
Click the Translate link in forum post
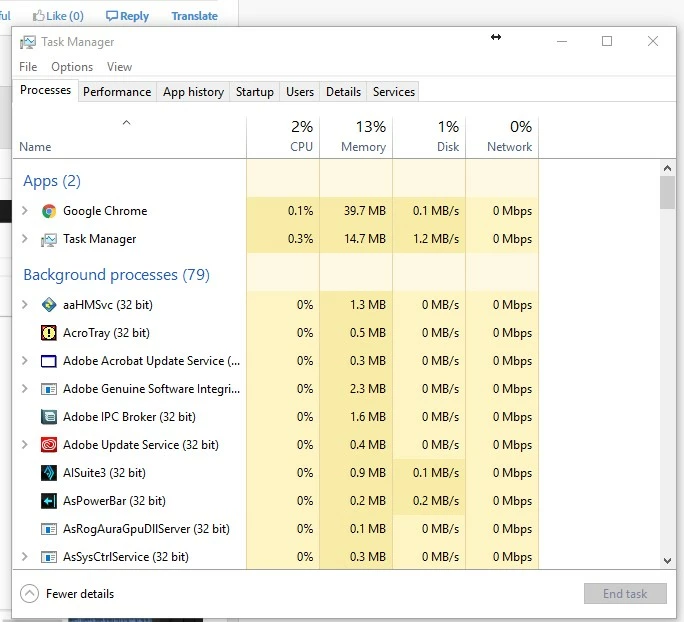(x=195, y=16)
